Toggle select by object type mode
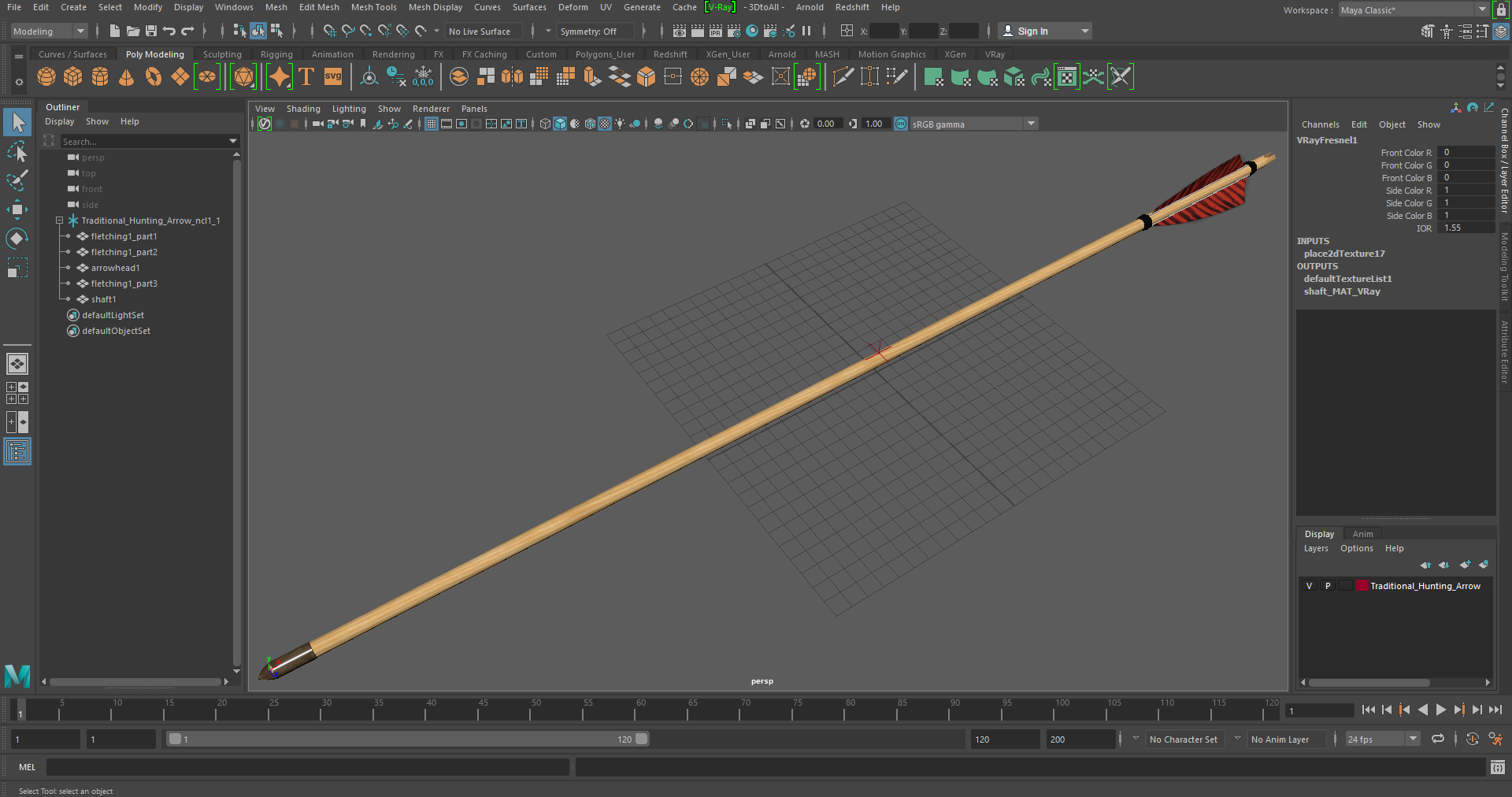Screen dimensions: 1512x797 click(258, 31)
